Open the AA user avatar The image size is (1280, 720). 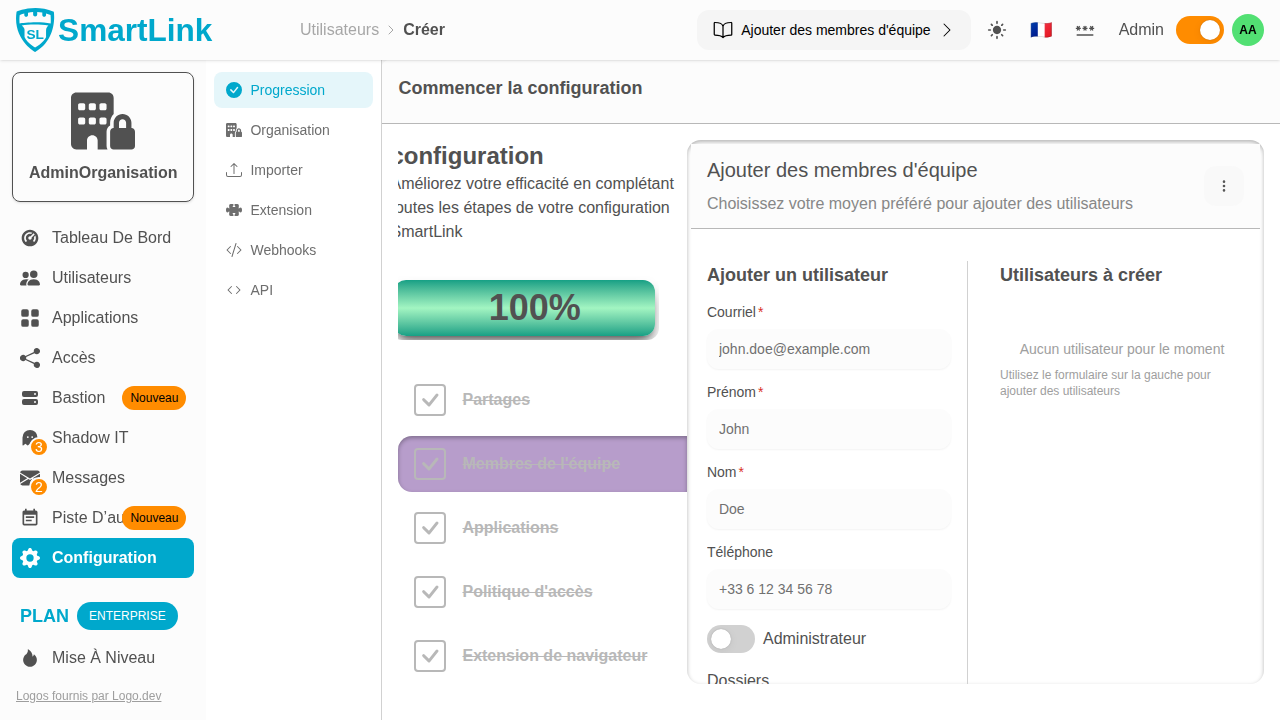(x=1248, y=30)
